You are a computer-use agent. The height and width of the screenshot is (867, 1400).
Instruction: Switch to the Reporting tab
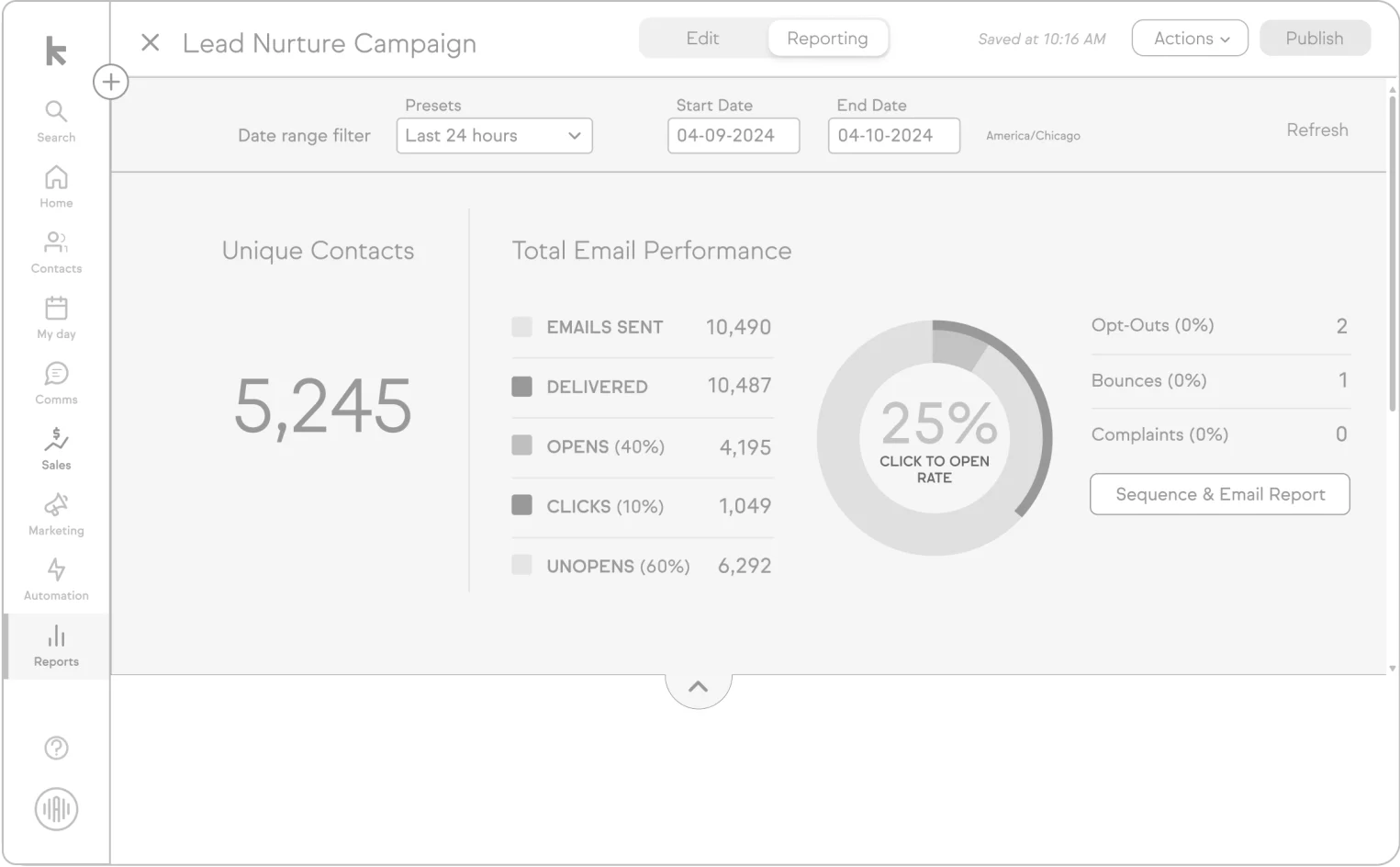point(827,39)
